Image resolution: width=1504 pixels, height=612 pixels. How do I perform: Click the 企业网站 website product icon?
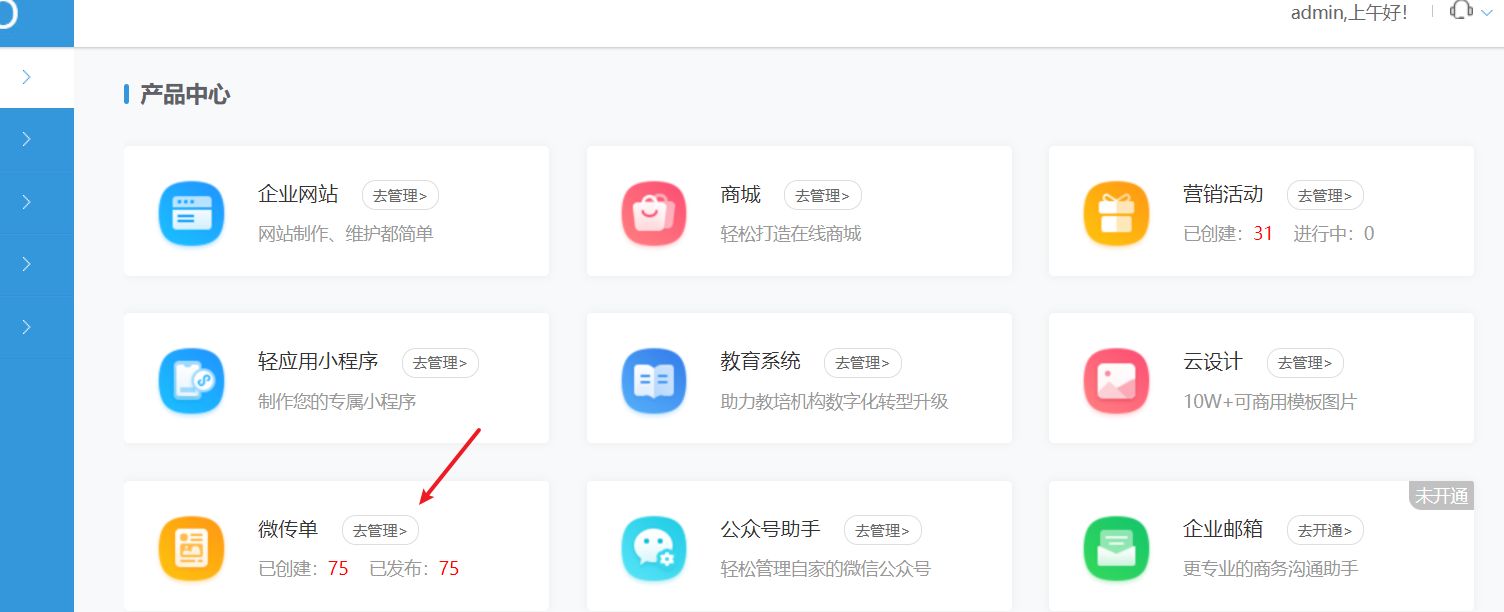191,212
